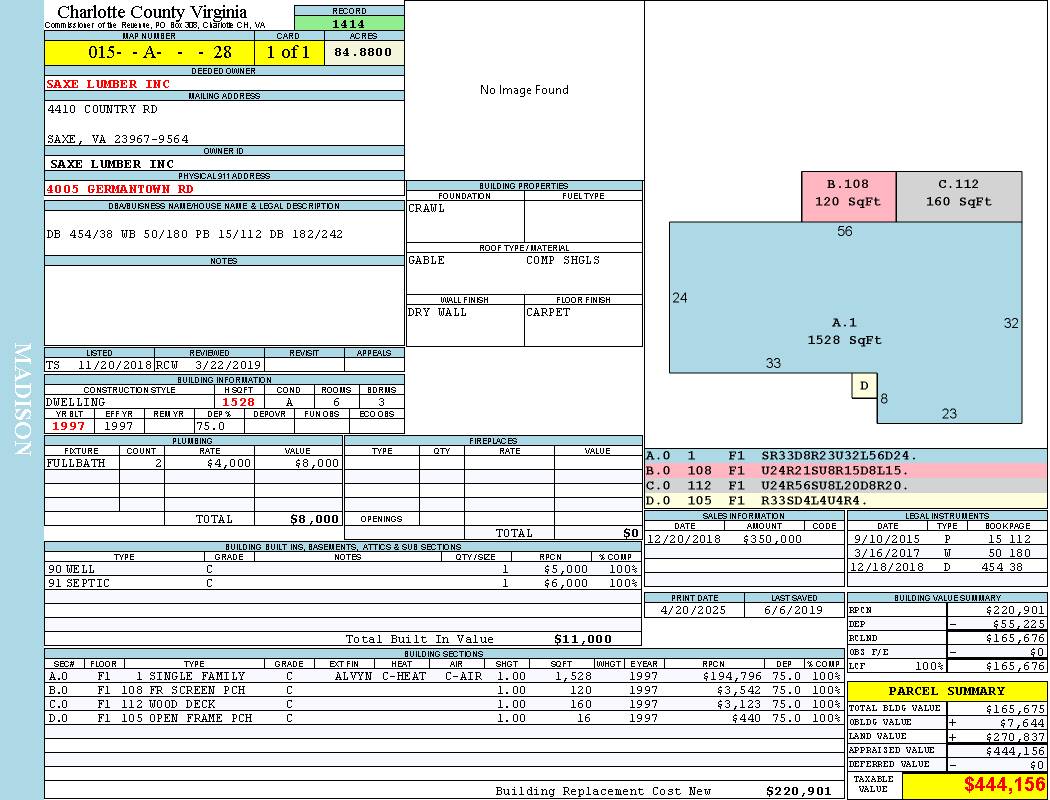Screen dimensions: 1050x800
Task: Click the Charlotte County Virginia title
Action: 152,12
